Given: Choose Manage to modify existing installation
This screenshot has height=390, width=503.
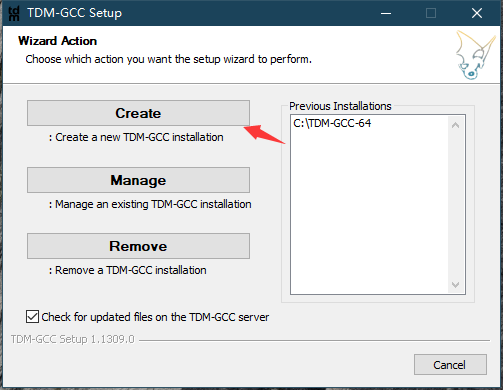Looking at the screenshot, I should (x=138, y=180).
